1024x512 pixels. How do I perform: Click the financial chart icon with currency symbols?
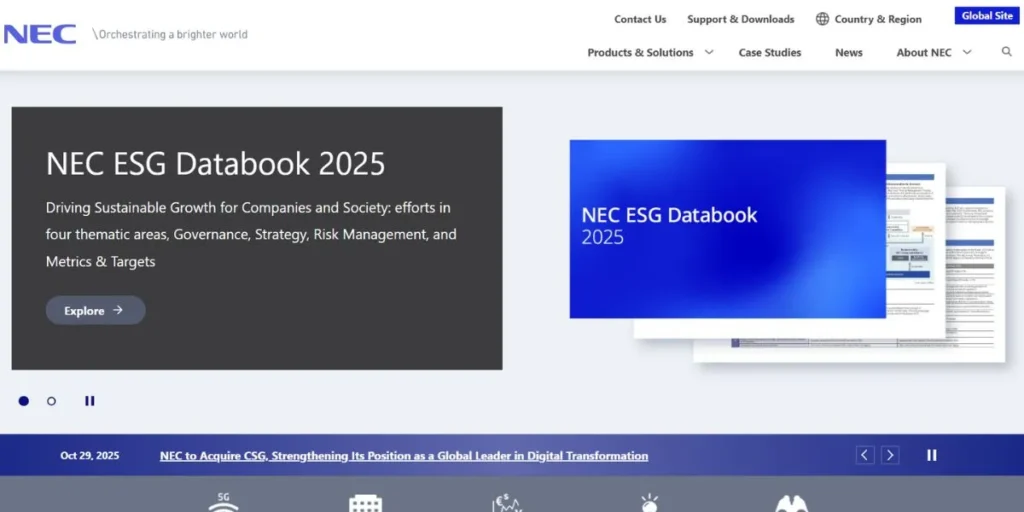tap(507, 503)
